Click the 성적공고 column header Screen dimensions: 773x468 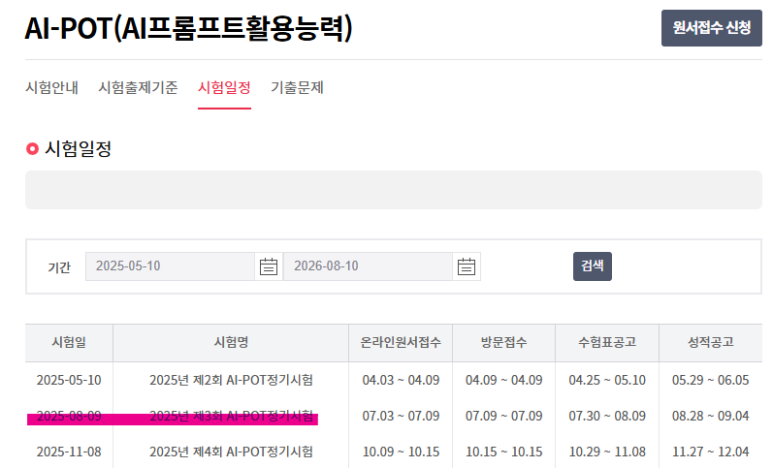pyautogui.click(x=711, y=342)
